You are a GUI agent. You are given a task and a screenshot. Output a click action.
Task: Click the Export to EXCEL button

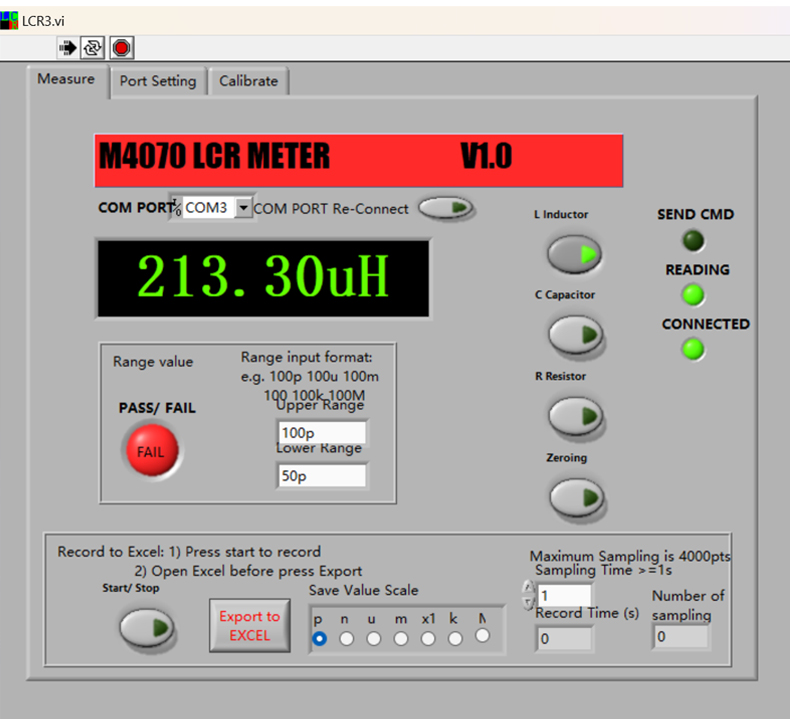tap(249, 626)
